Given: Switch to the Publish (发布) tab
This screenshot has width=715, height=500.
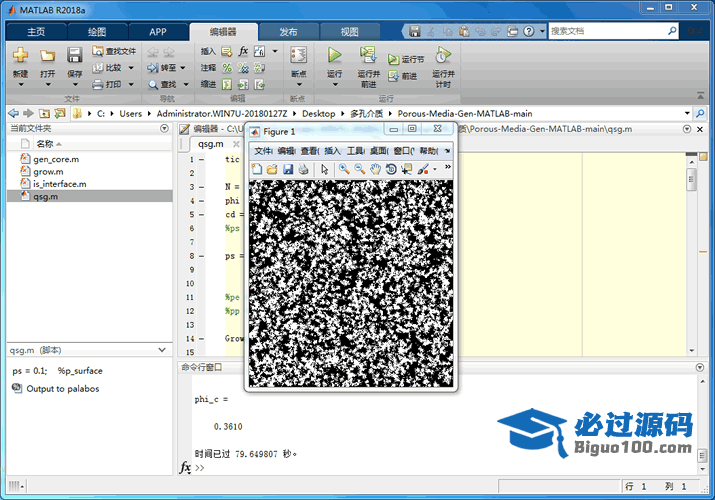Looking at the screenshot, I should point(288,32).
